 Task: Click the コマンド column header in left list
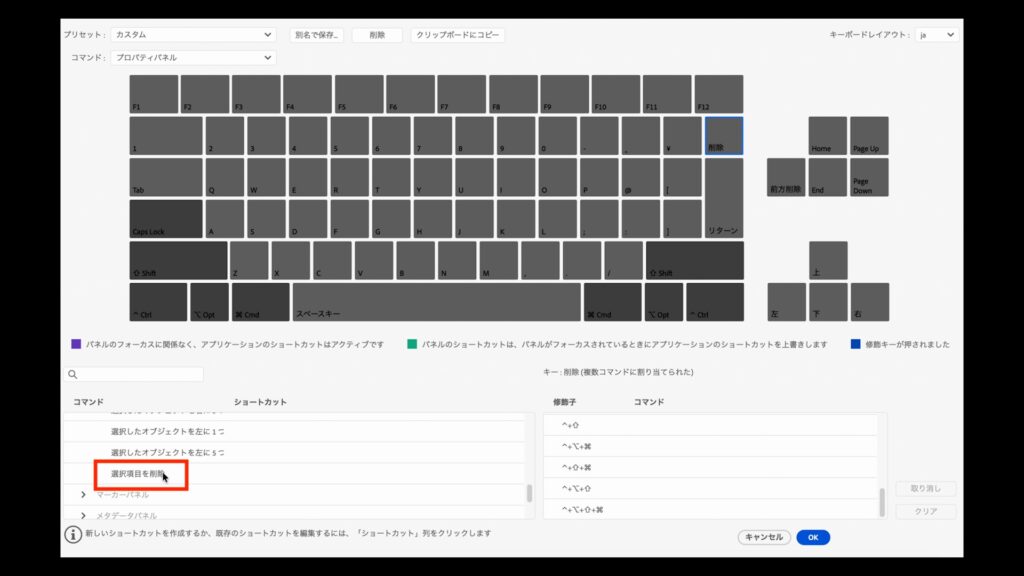tap(88, 402)
